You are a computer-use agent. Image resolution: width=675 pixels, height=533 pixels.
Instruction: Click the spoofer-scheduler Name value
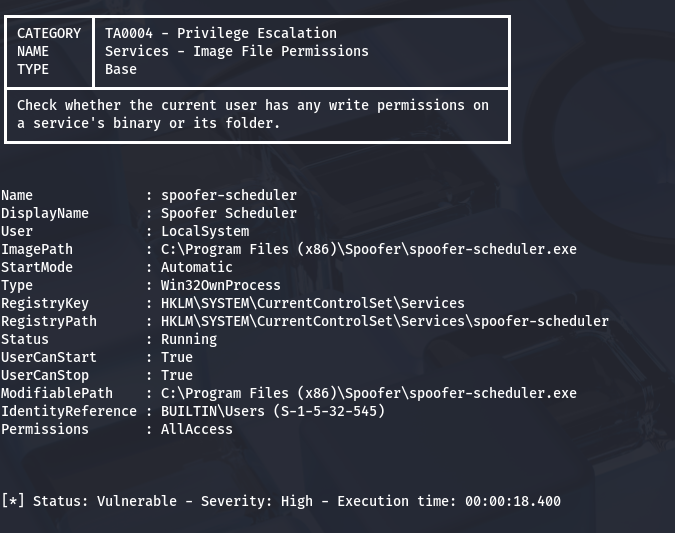228,195
